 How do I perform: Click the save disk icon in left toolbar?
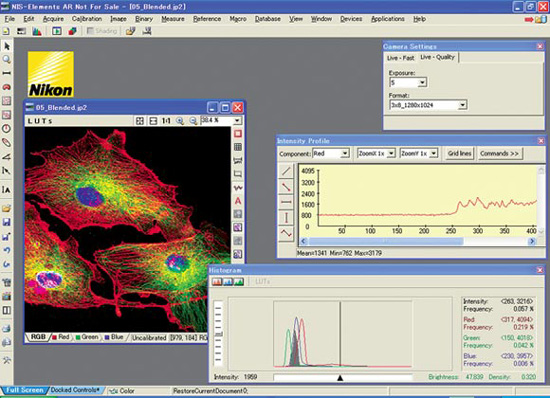[x=7, y=222]
